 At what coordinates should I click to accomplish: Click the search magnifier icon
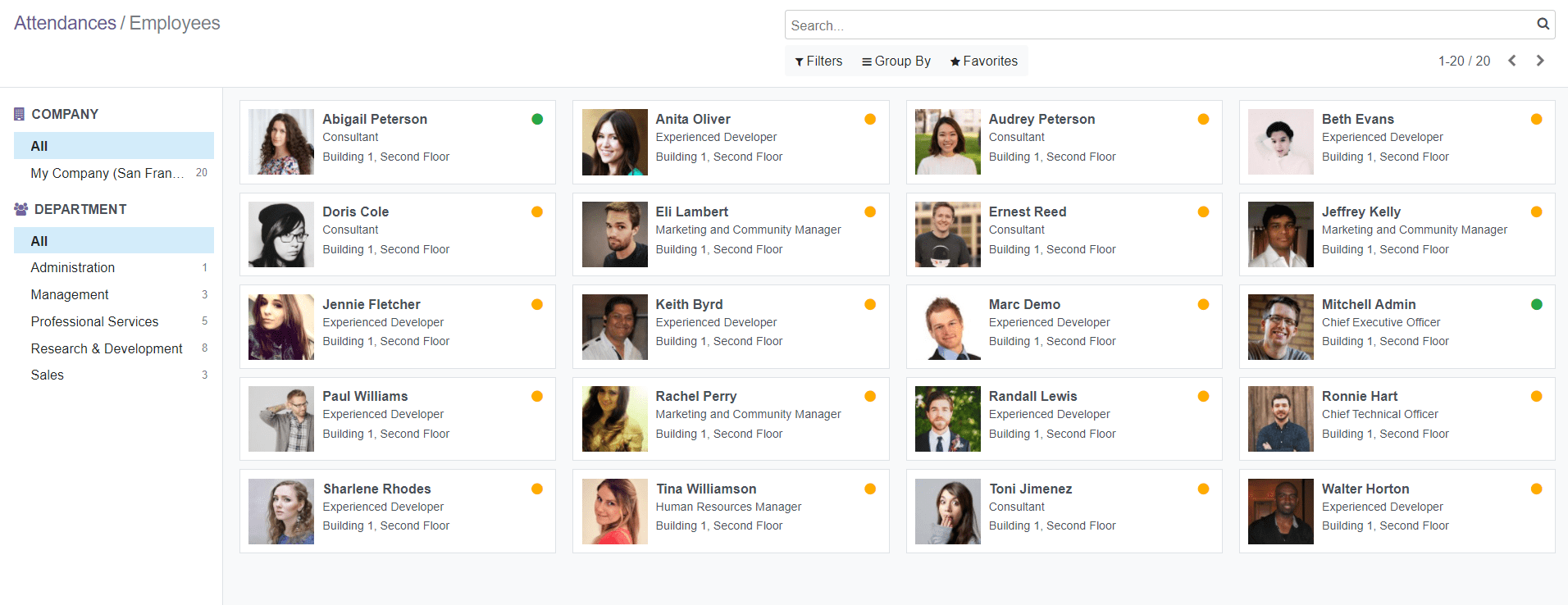[1542, 25]
